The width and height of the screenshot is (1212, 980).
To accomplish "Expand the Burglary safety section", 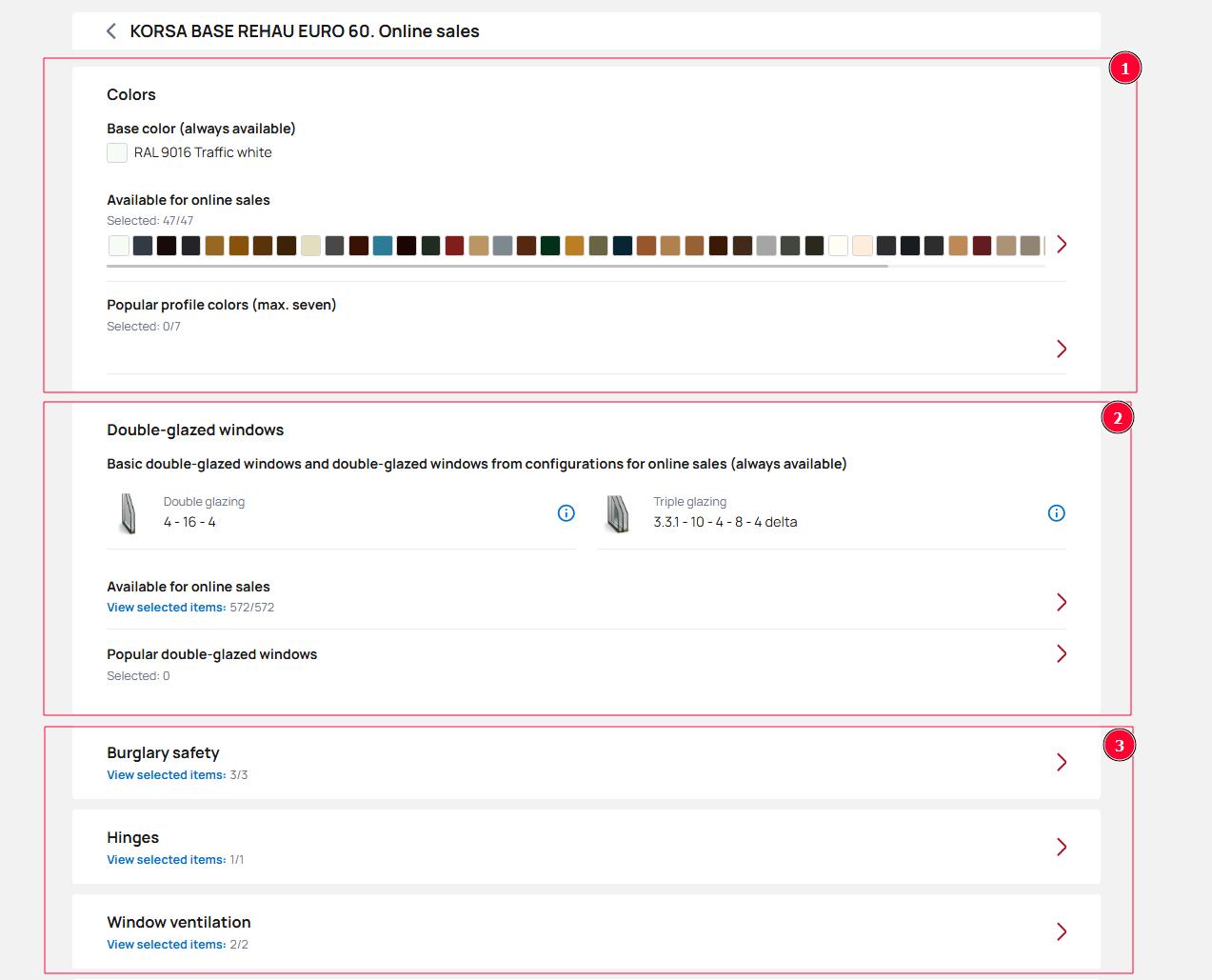I will [x=1061, y=762].
